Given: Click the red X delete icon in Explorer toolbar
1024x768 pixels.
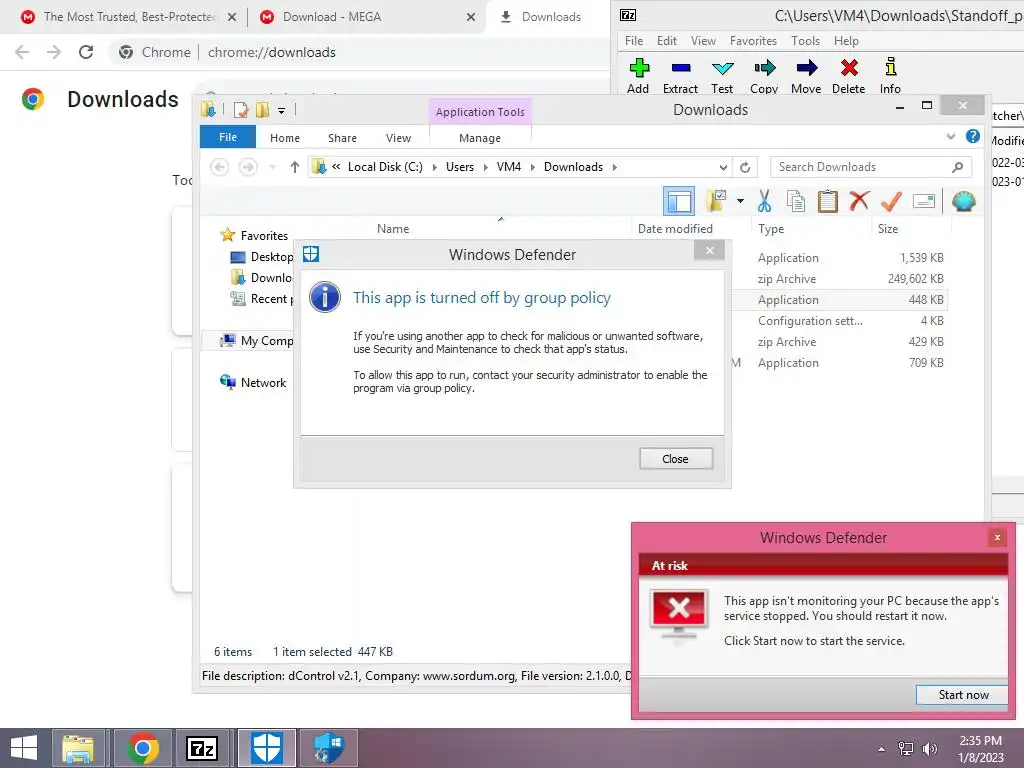Looking at the screenshot, I should 859,200.
